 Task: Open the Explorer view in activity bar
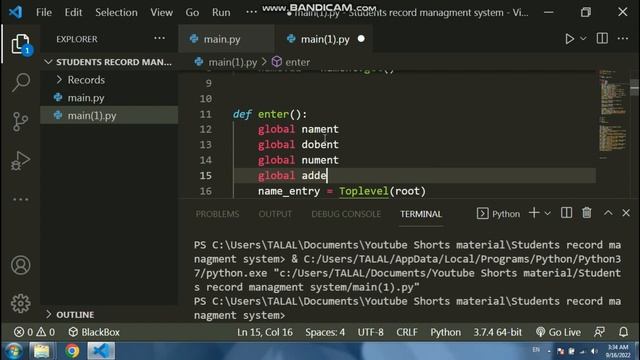(x=20, y=44)
